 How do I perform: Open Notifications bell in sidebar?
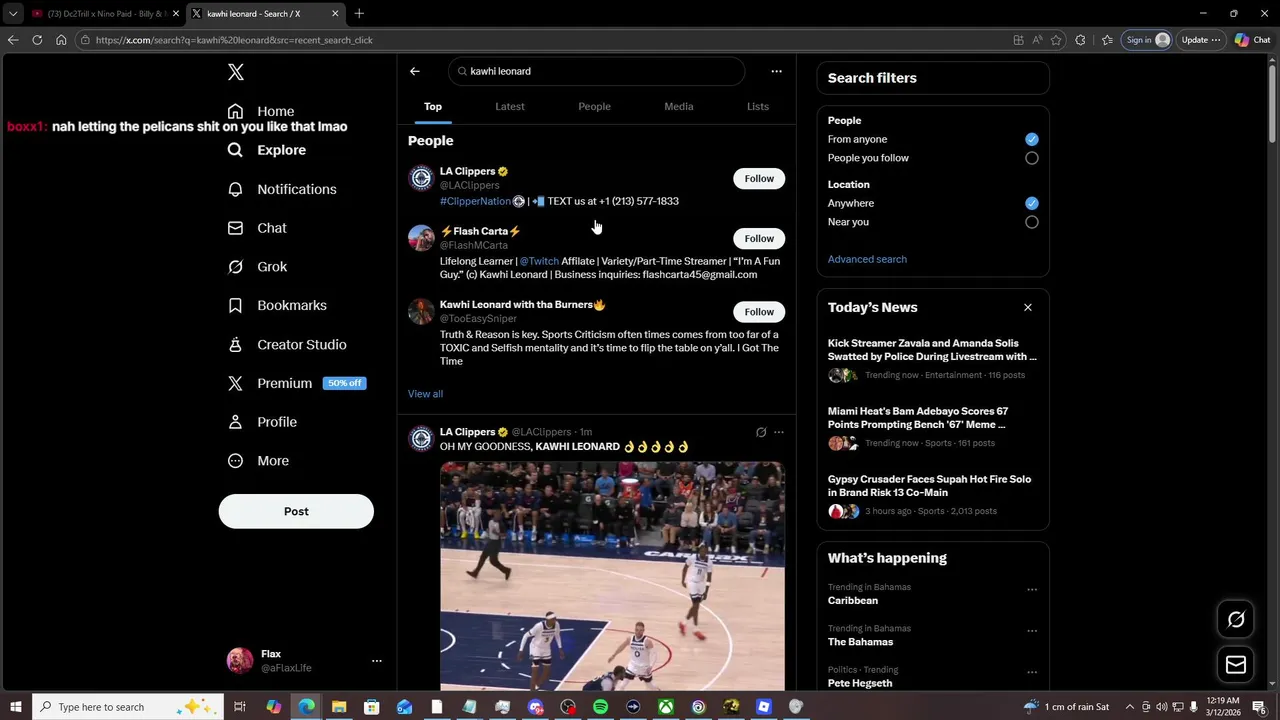point(281,189)
